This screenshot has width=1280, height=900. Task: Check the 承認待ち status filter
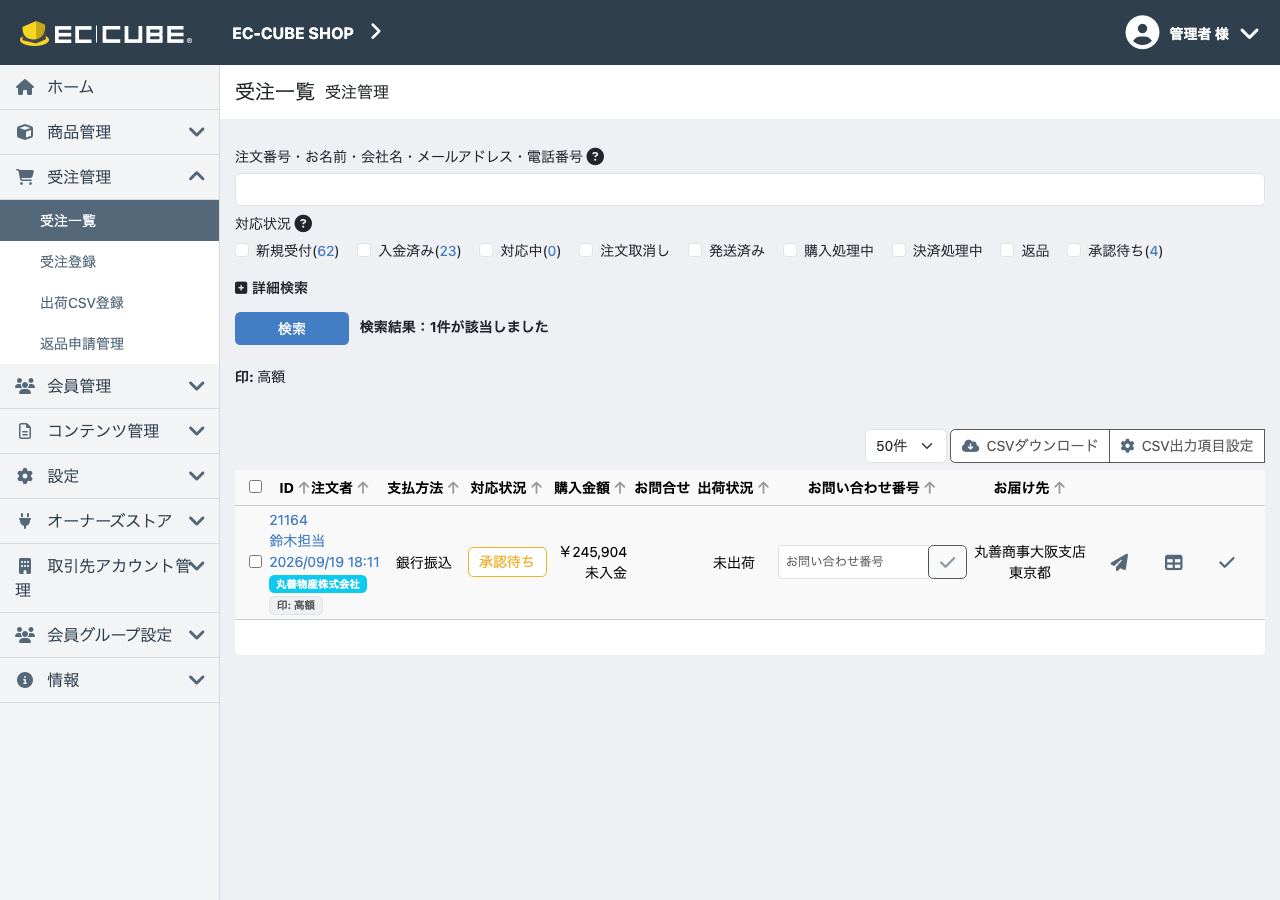1074,250
